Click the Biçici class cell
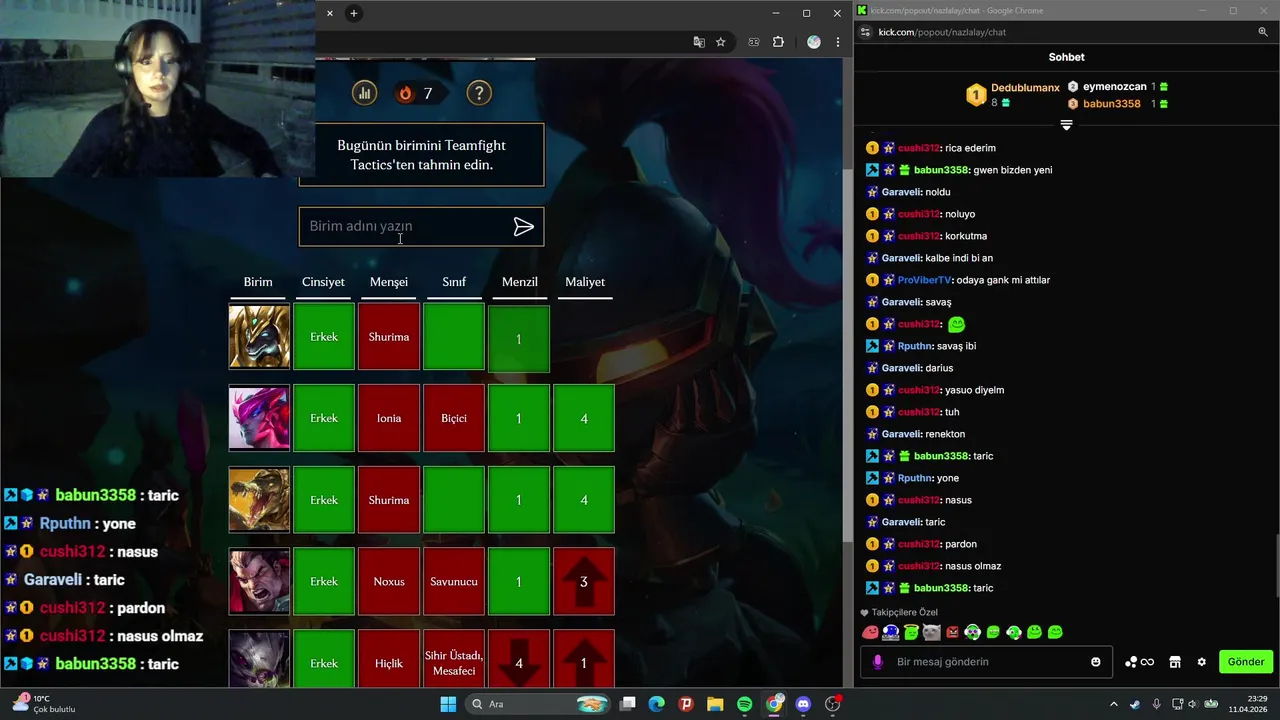Viewport: 1280px width, 720px height. click(x=454, y=418)
